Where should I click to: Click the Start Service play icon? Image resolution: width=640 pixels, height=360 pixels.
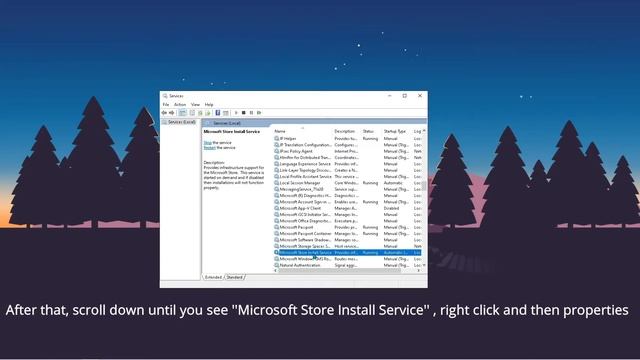(236, 113)
